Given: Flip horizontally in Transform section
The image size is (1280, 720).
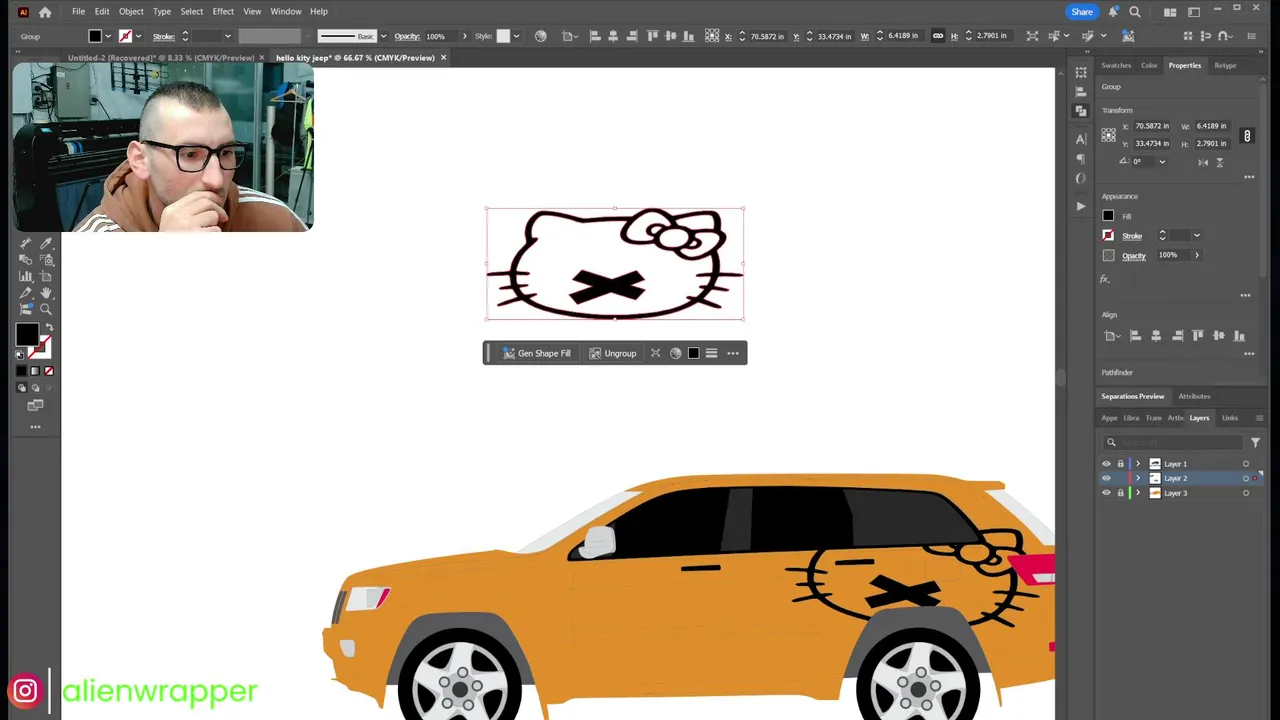Looking at the screenshot, I should (1203, 162).
